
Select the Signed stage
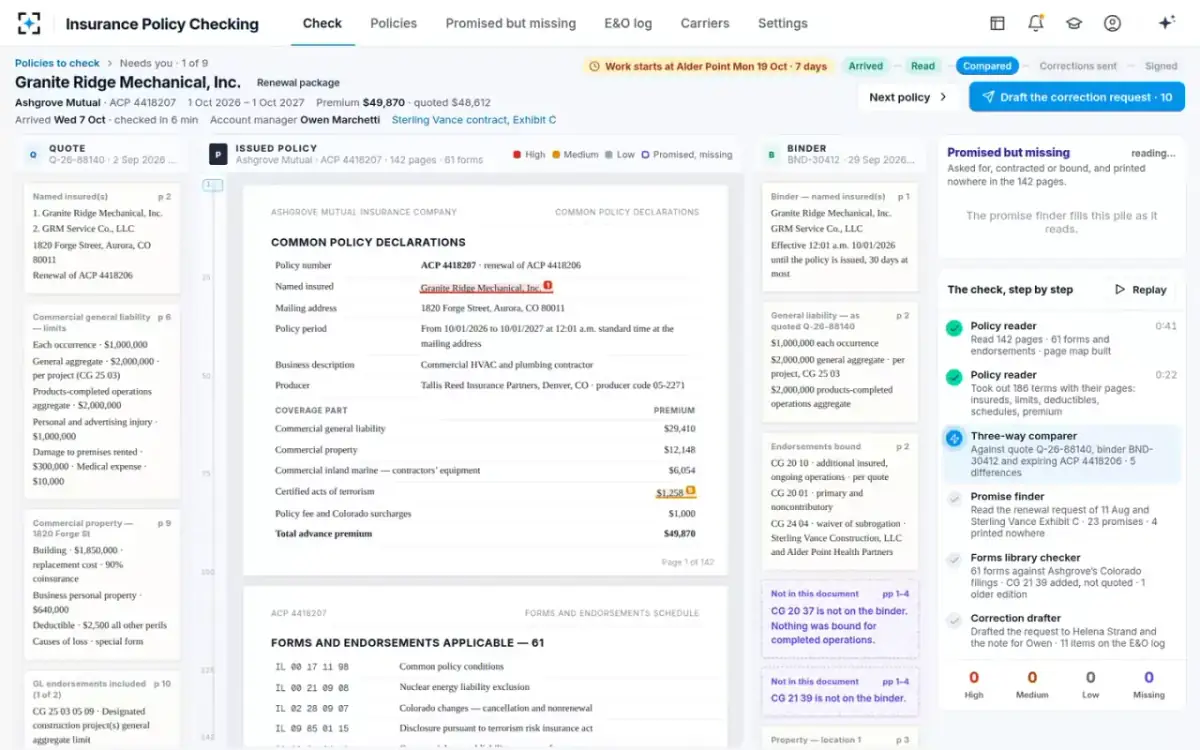1161,66
